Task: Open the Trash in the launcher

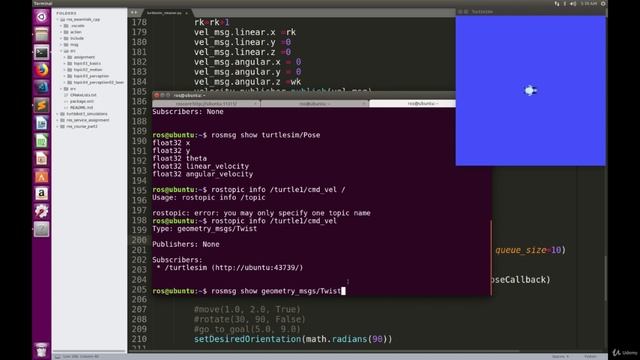Action: coord(41,350)
